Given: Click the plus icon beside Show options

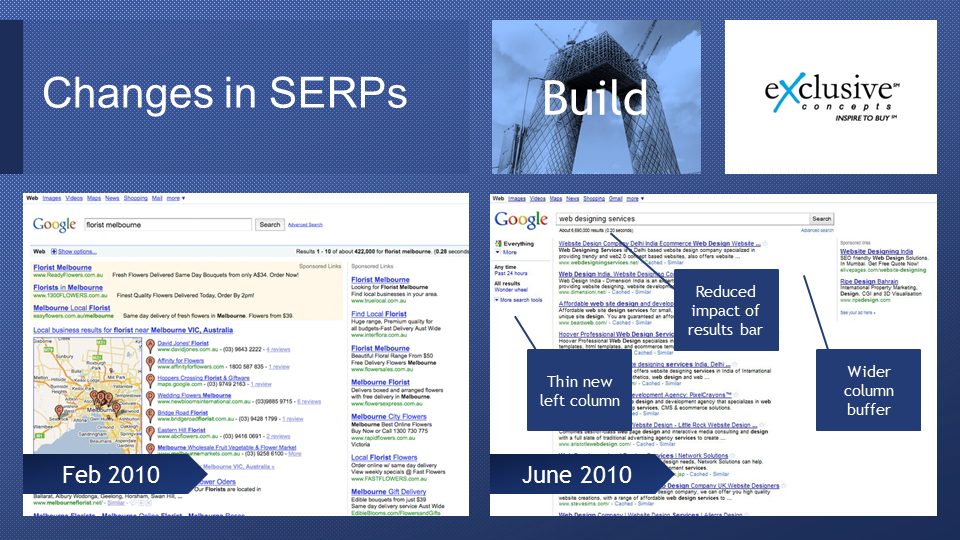Looking at the screenshot, I should point(54,252).
